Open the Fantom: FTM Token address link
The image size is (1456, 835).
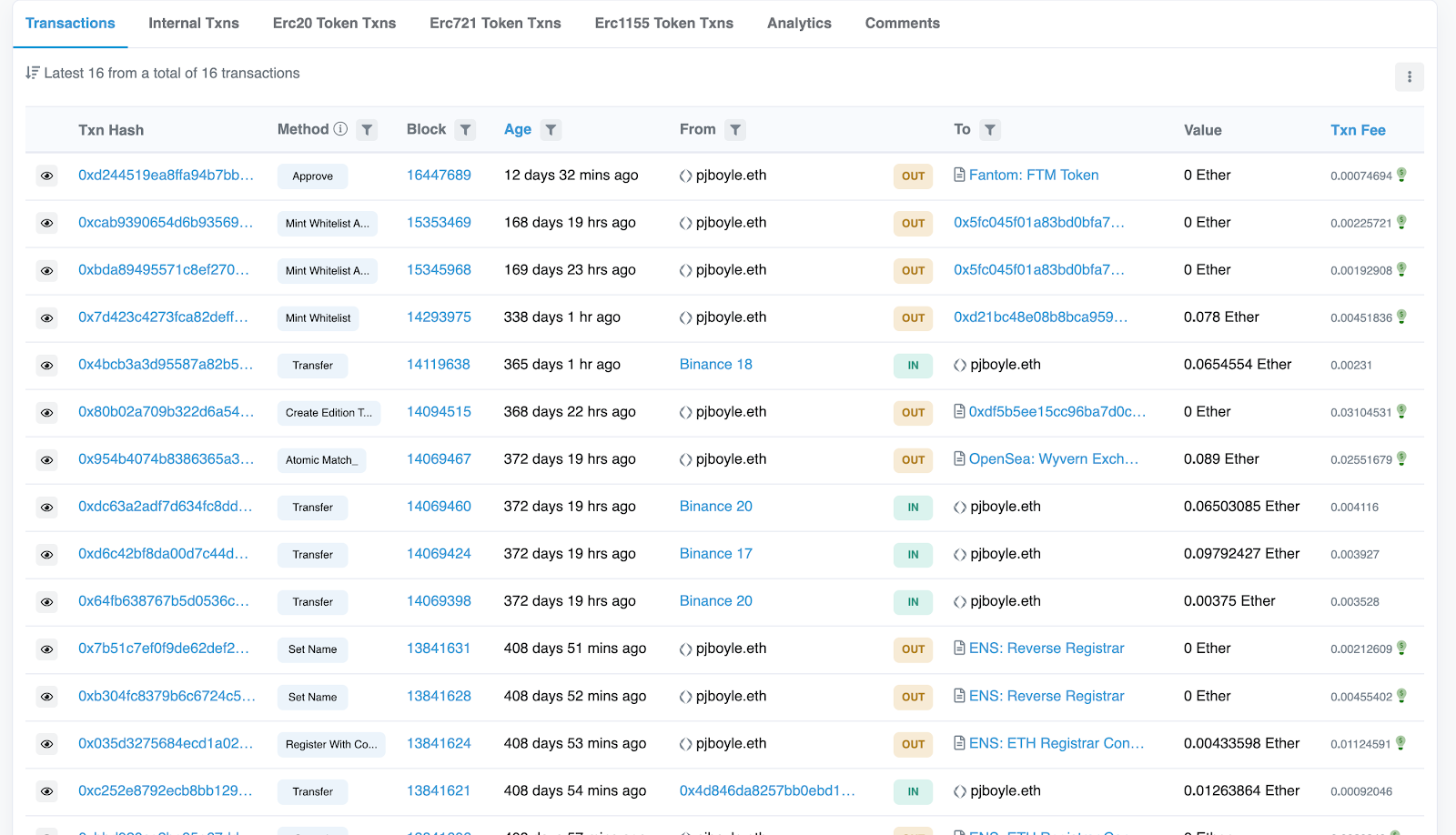pos(1034,175)
